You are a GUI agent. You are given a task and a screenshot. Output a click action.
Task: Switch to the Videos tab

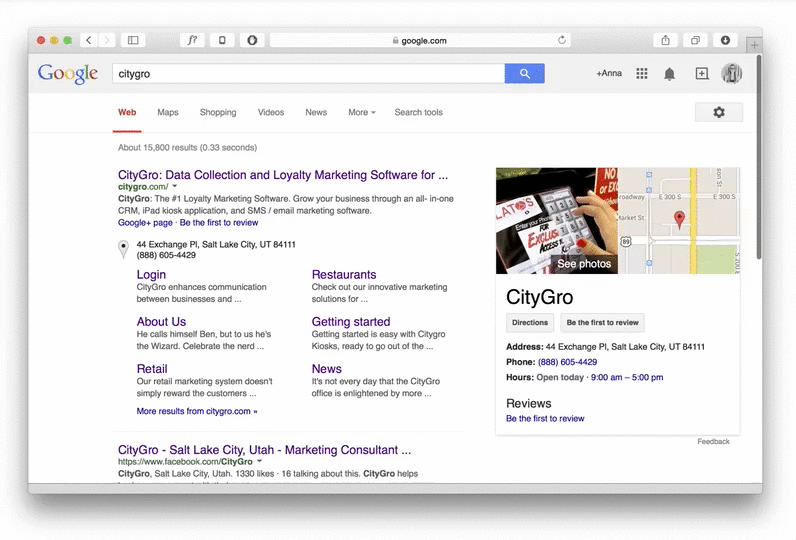coord(271,112)
